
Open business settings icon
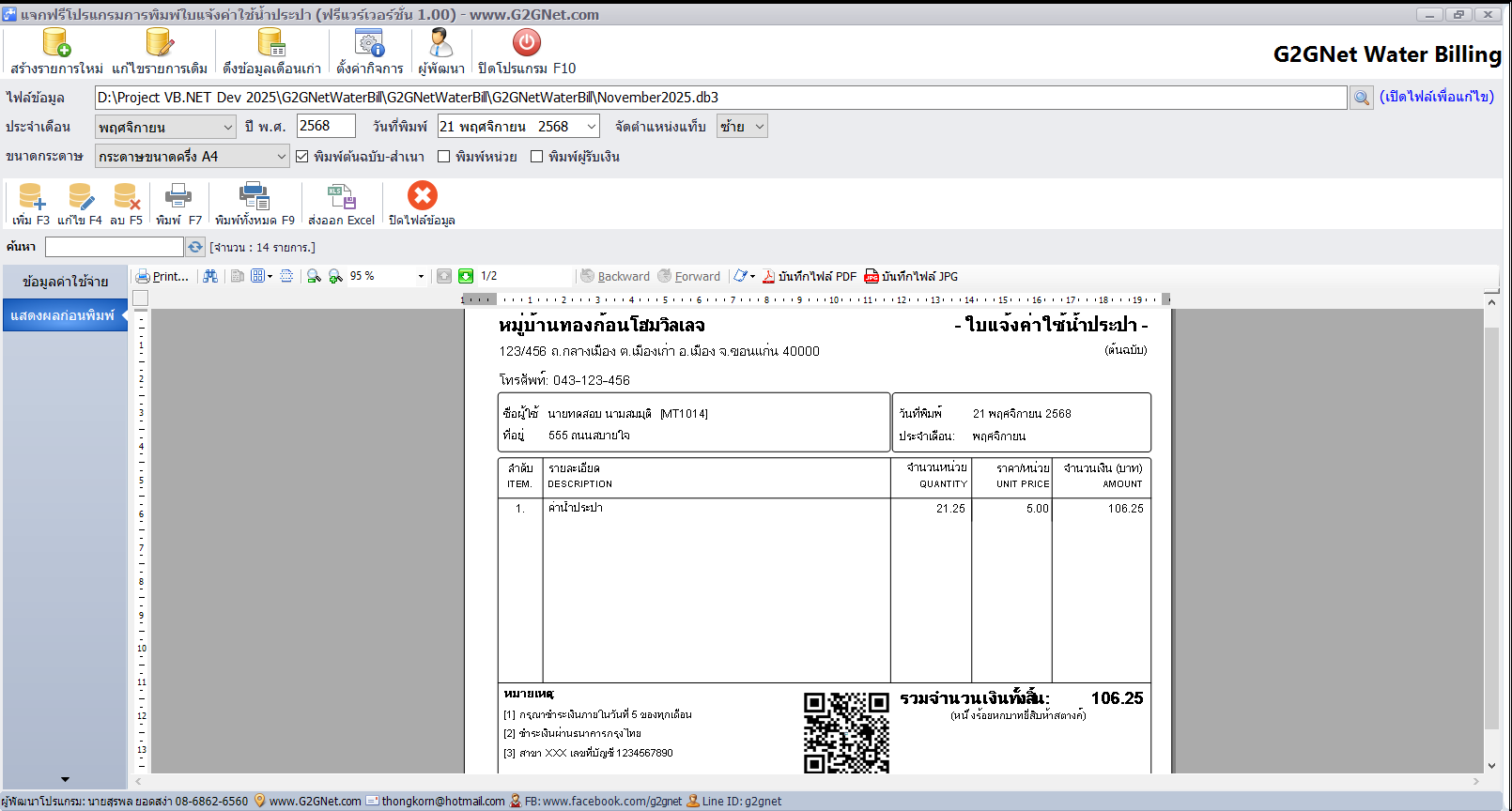pyautogui.click(x=369, y=43)
